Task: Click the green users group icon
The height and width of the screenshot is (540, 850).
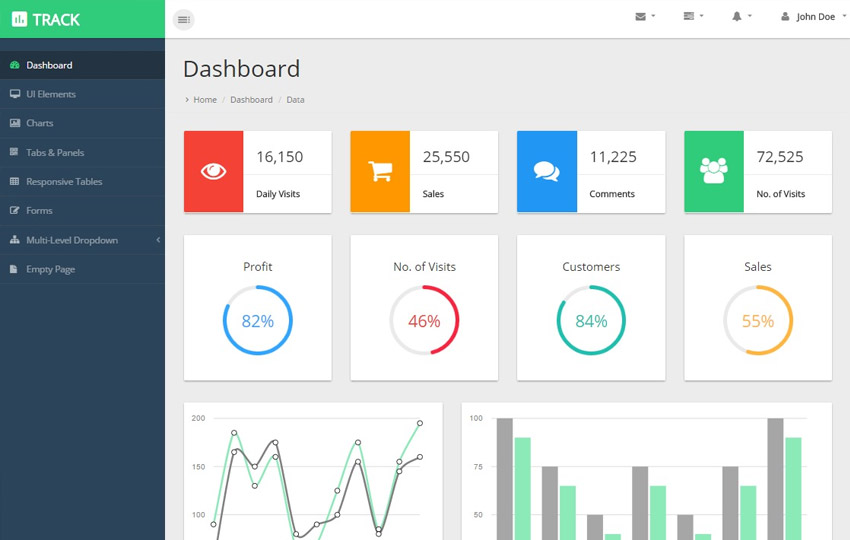Action: point(714,171)
